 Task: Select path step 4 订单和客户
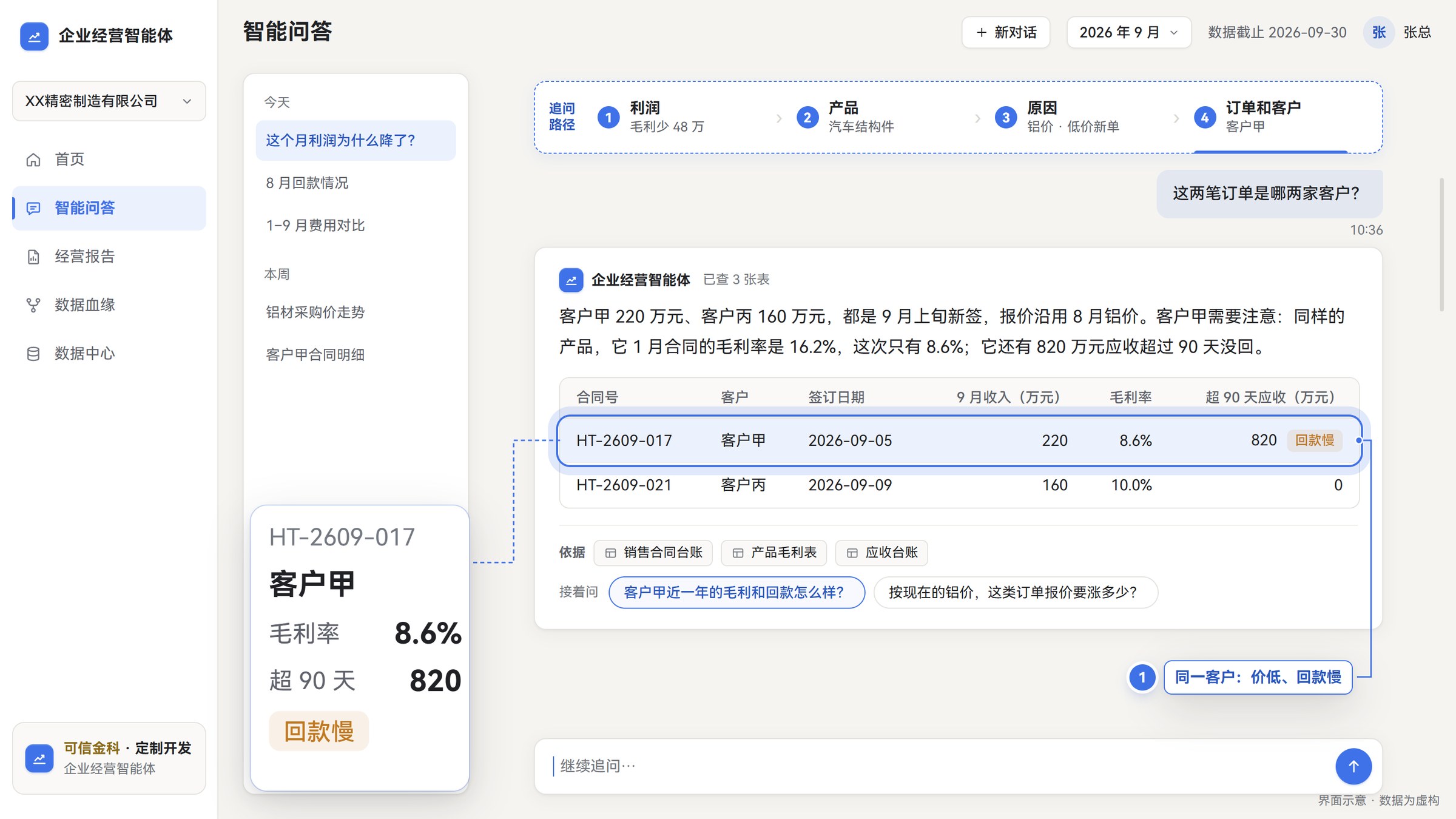click(x=1247, y=117)
